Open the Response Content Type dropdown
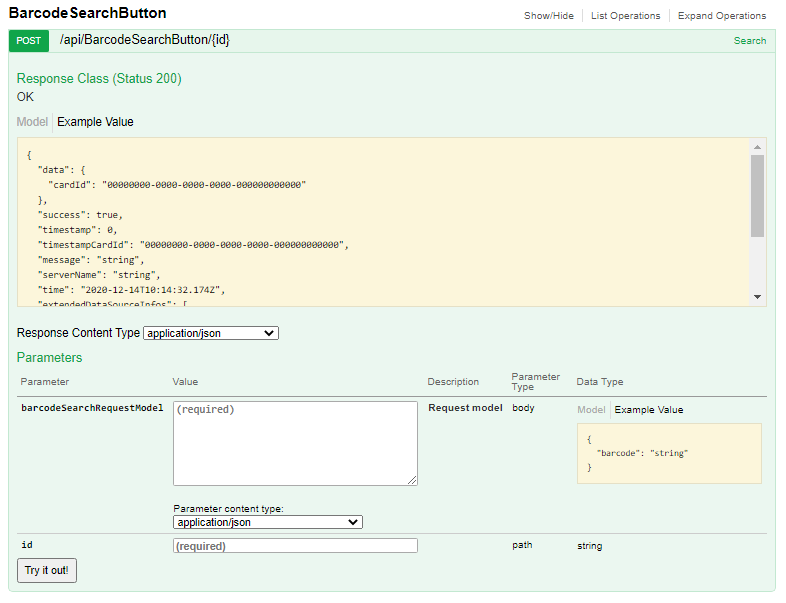This screenshot has height=603, width=786. [211, 333]
